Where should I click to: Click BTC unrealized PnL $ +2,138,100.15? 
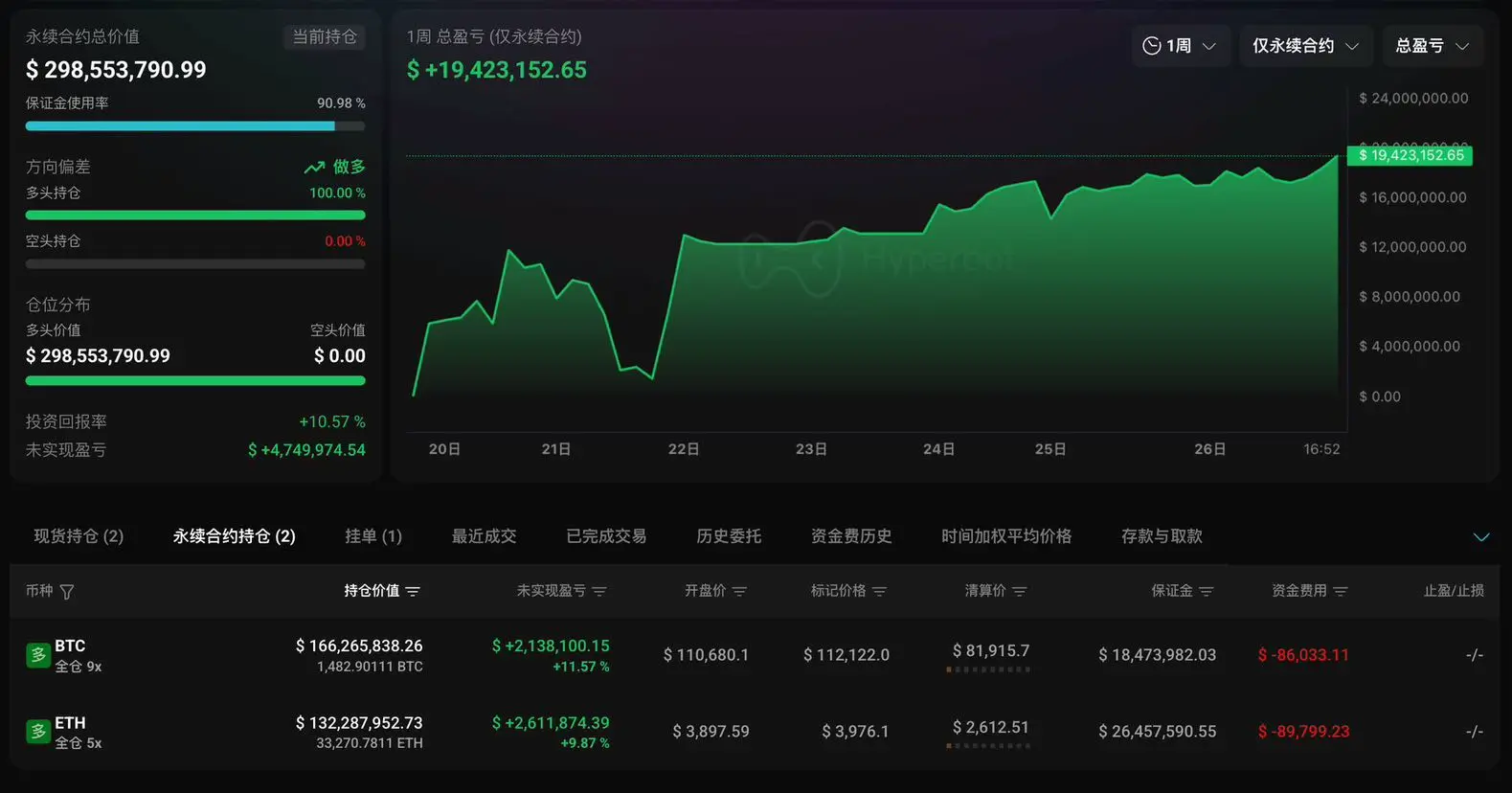point(551,646)
